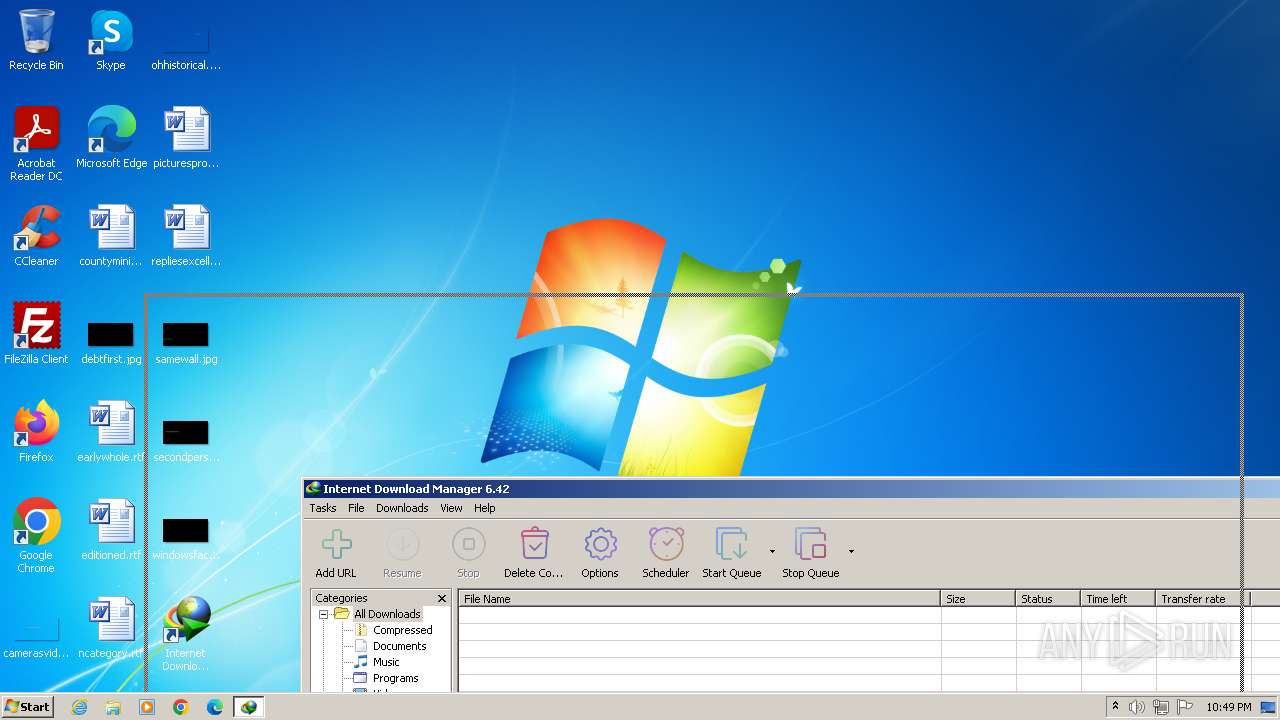Open the volume speaker tray icon

point(1137,707)
